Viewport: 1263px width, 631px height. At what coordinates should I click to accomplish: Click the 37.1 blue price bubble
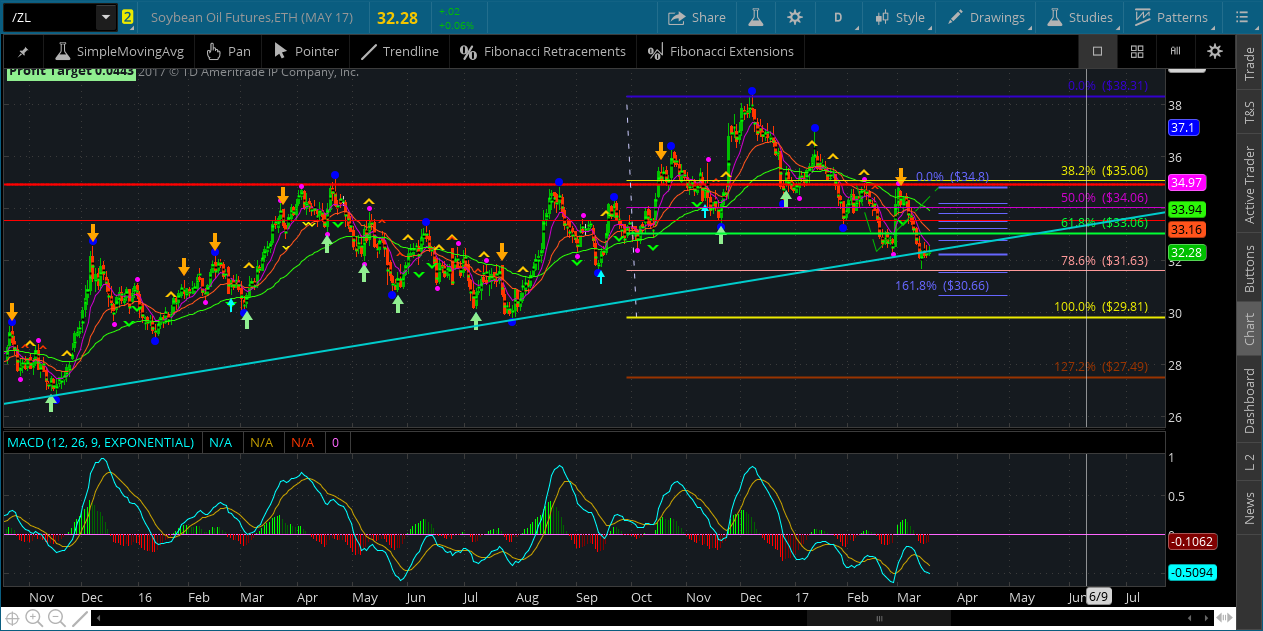click(1184, 128)
